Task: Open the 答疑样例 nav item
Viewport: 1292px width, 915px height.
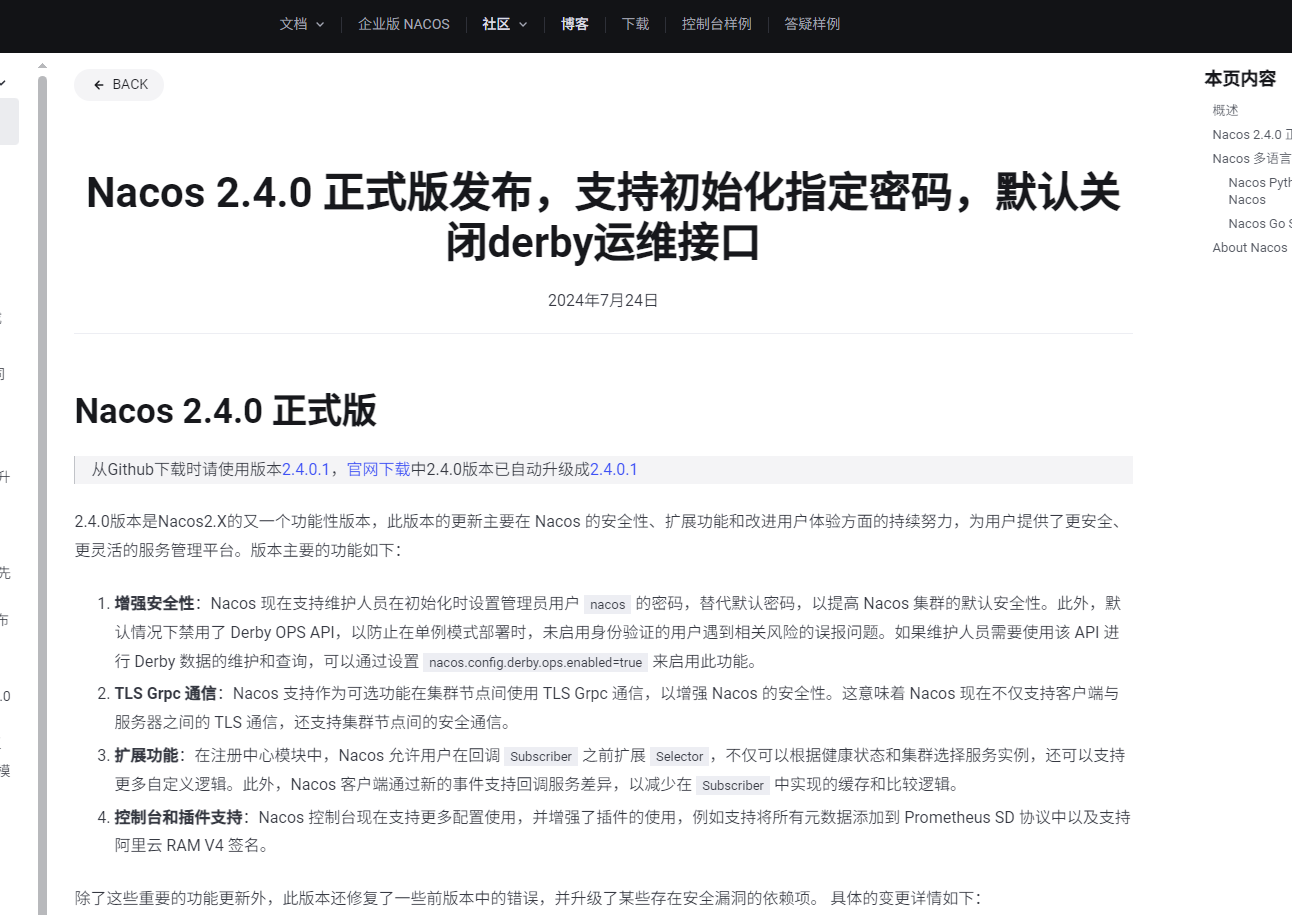Action: coord(812,24)
